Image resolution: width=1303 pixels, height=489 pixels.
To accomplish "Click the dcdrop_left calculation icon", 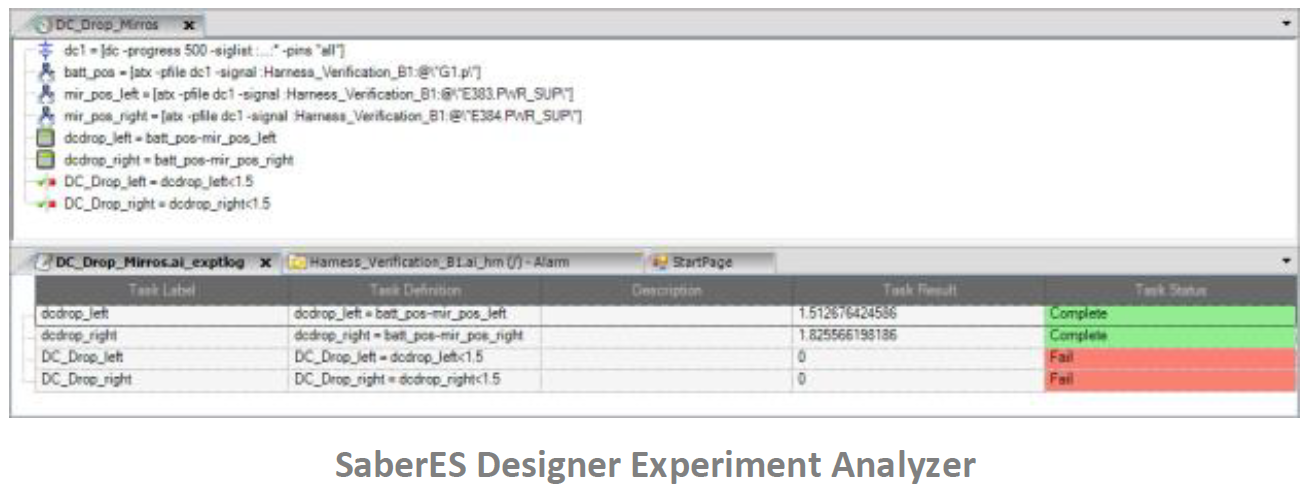I will 45,138.
